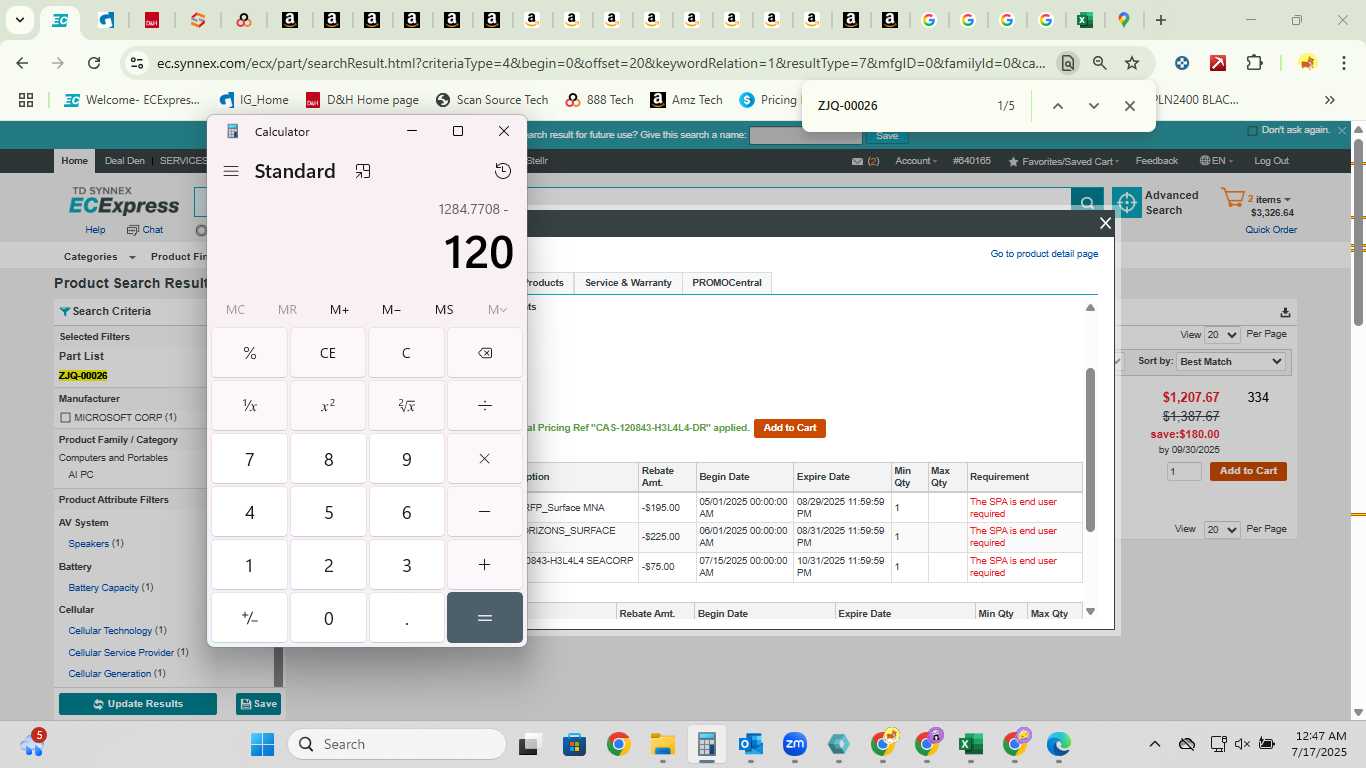The image size is (1366, 768).
Task: Click the ECExpress mail envelope icon
Action: click(x=857, y=161)
